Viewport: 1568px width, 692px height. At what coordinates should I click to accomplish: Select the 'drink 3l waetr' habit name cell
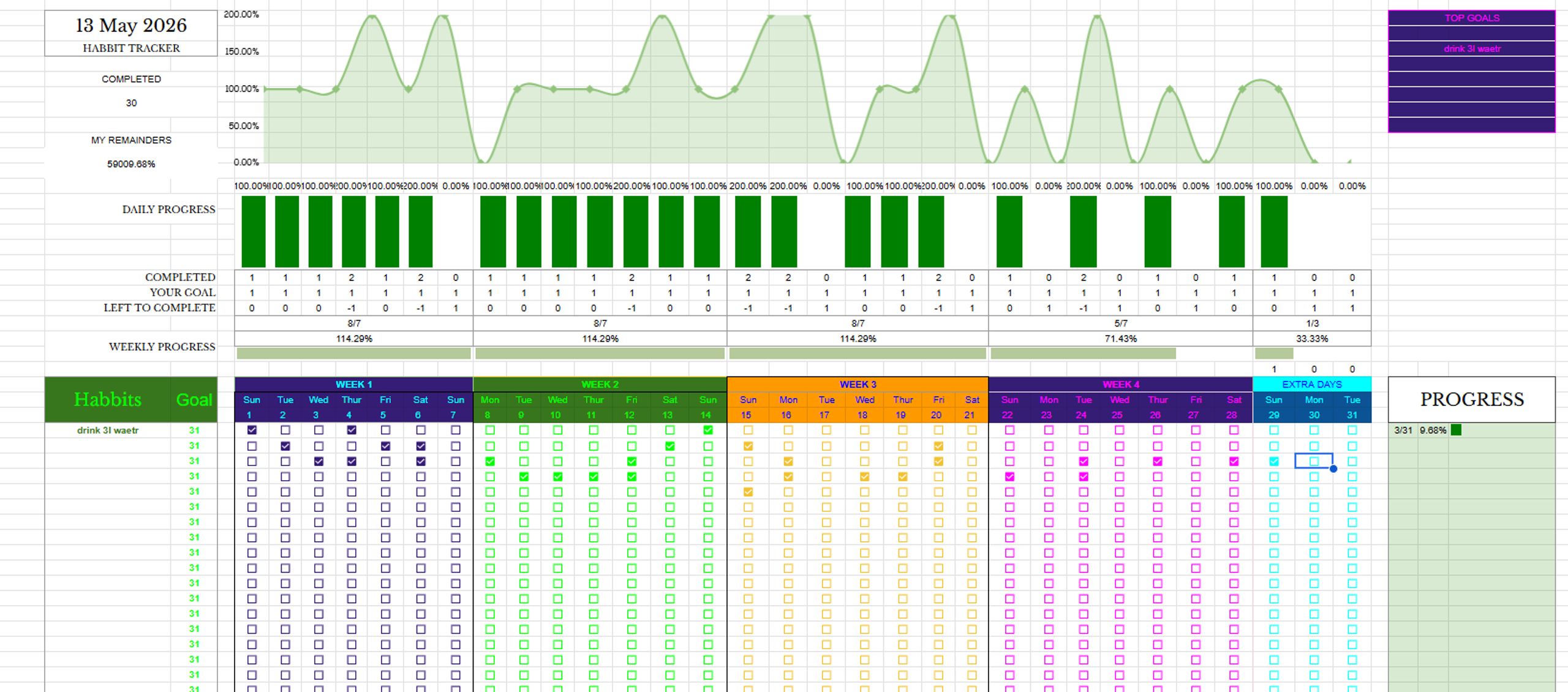[x=108, y=431]
